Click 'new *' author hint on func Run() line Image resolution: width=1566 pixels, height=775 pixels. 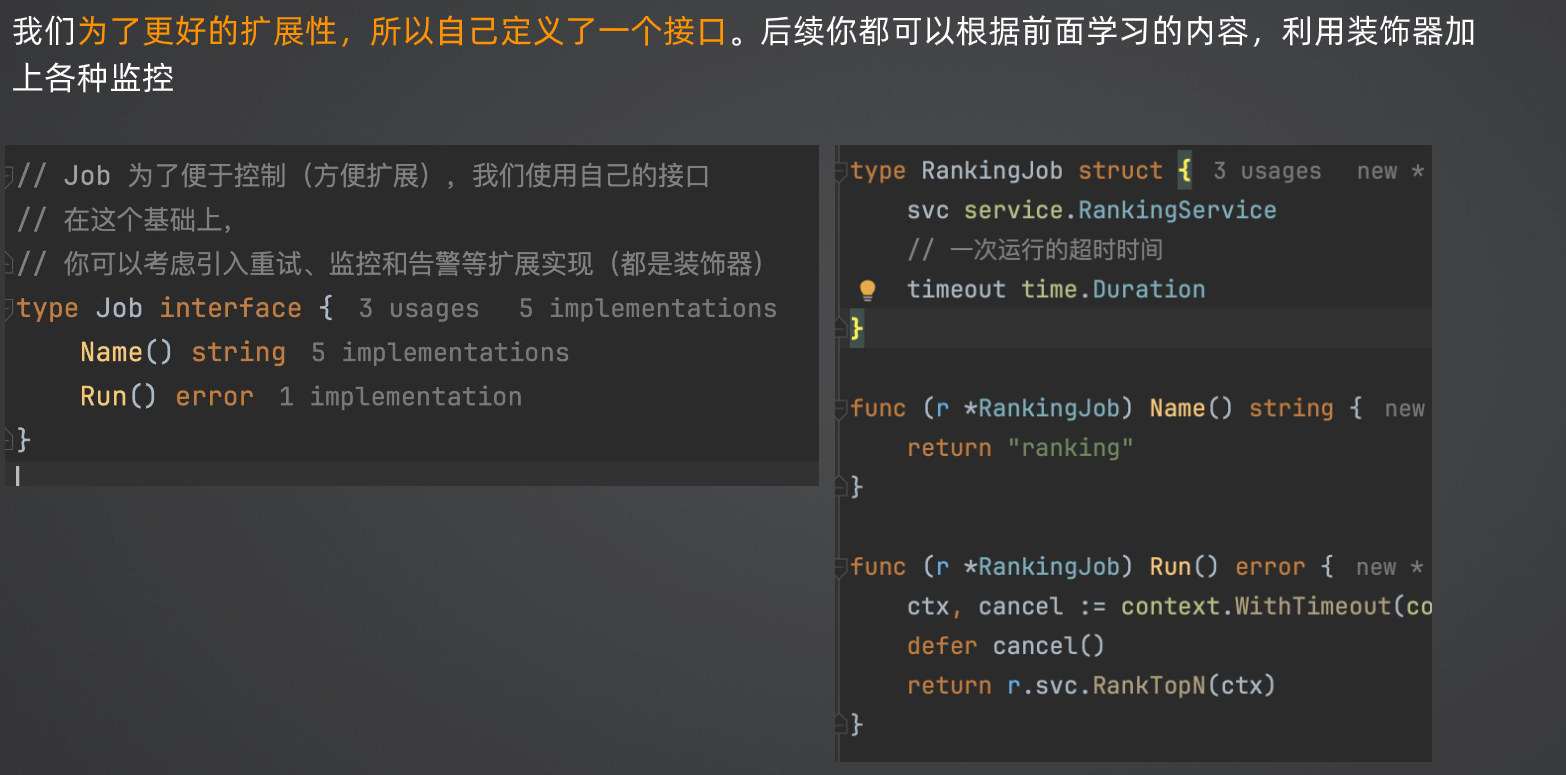[1390, 567]
